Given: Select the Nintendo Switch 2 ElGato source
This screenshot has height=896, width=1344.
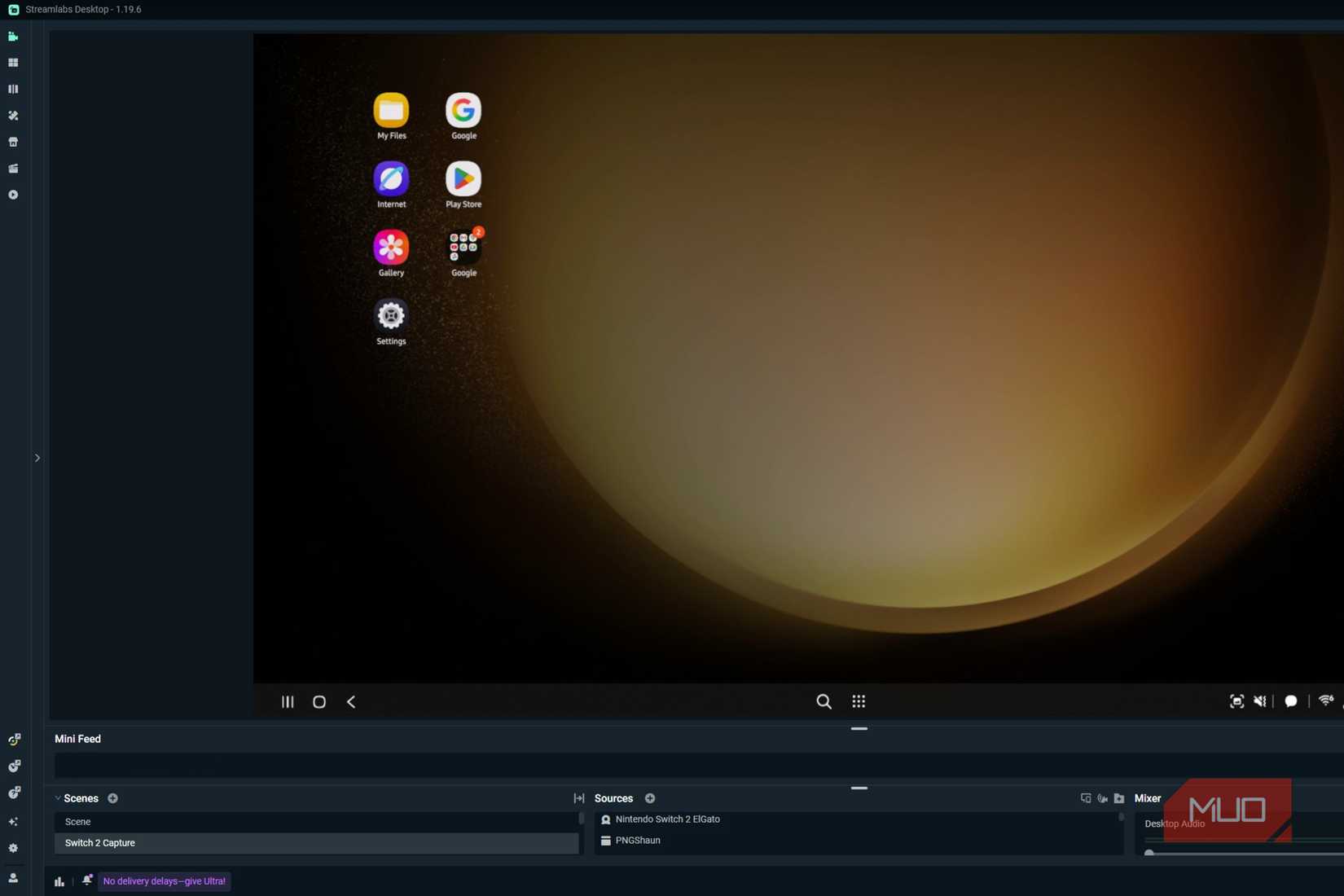Looking at the screenshot, I should click(x=669, y=819).
